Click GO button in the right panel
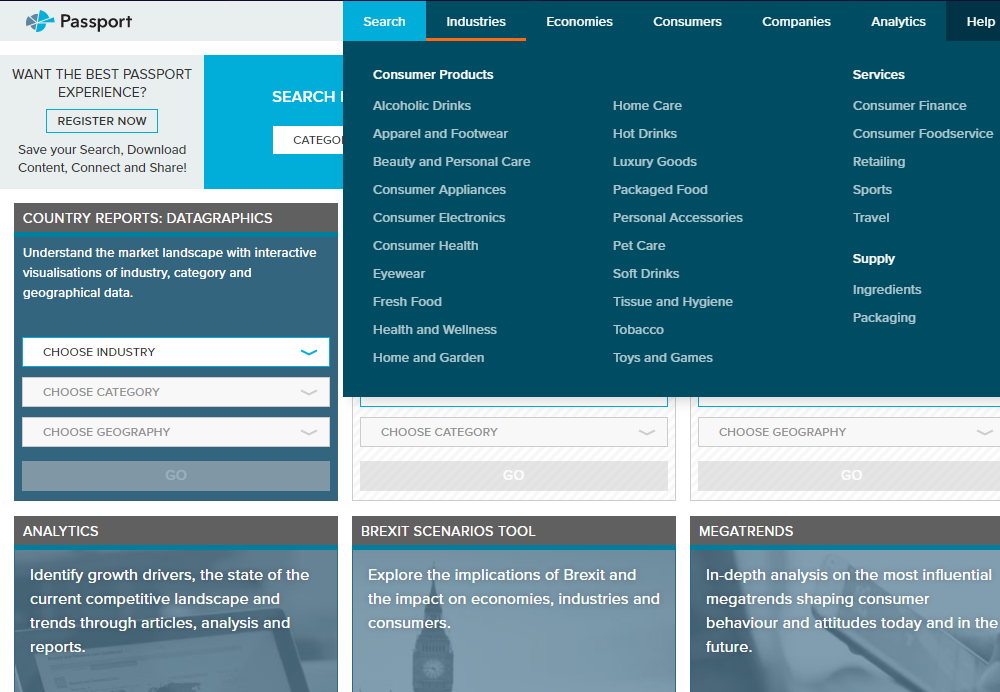1000x692 pixels. click(849, 475)
